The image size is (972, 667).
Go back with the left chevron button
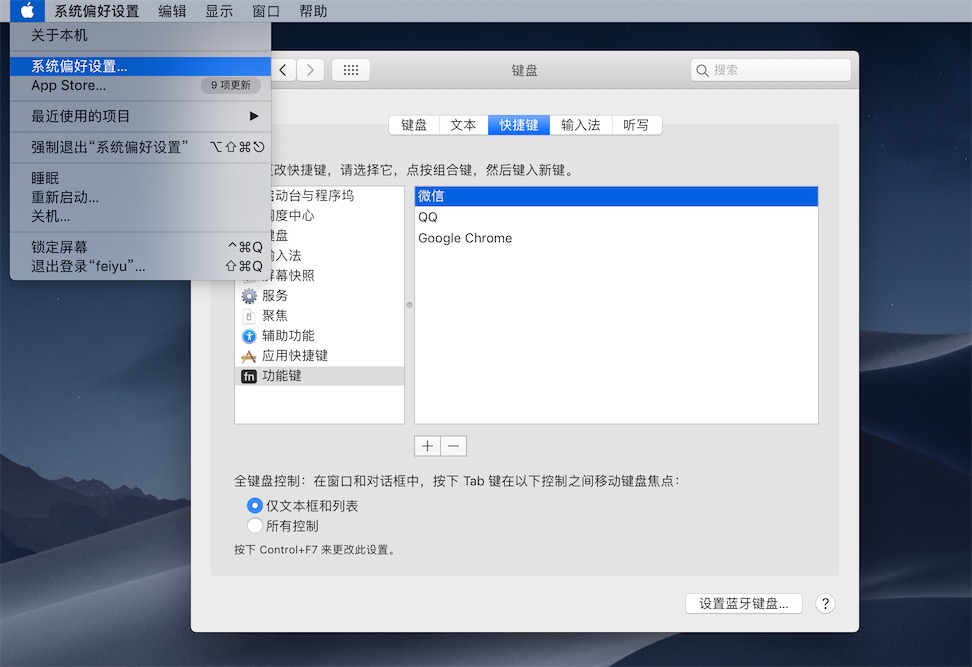283,70
